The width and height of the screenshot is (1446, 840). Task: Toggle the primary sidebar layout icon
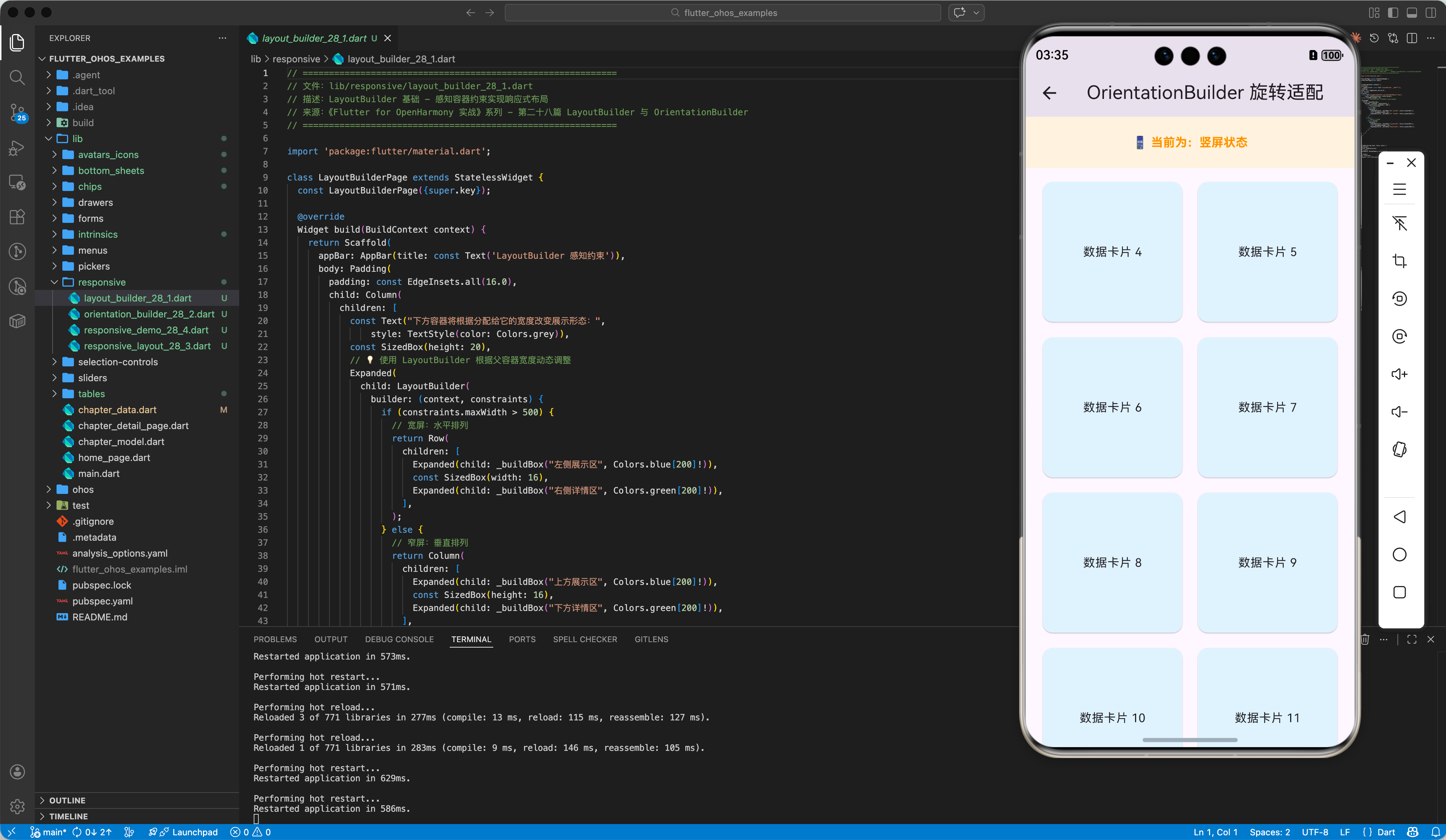1393,13
